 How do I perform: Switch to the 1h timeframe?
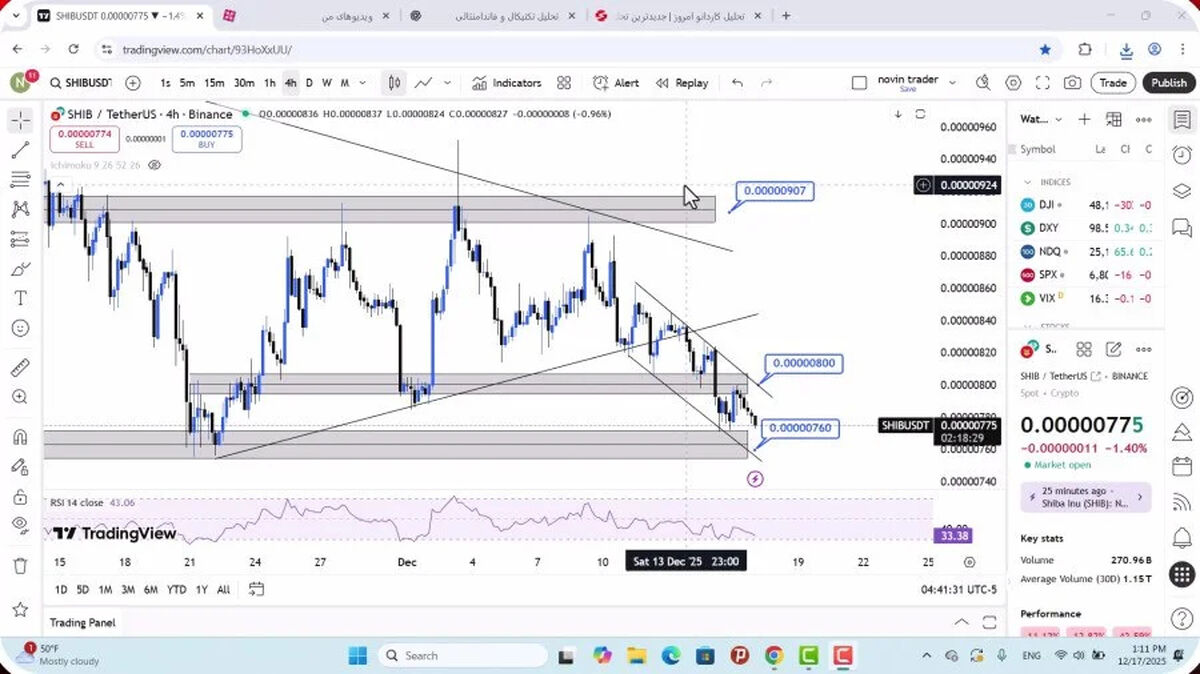pyautogui.click(x=270, y=83)
